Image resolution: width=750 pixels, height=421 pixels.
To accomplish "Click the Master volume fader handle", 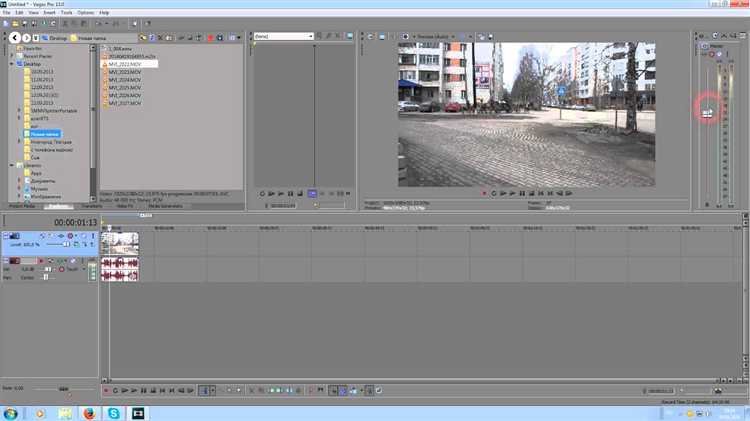I will point(707,112).
